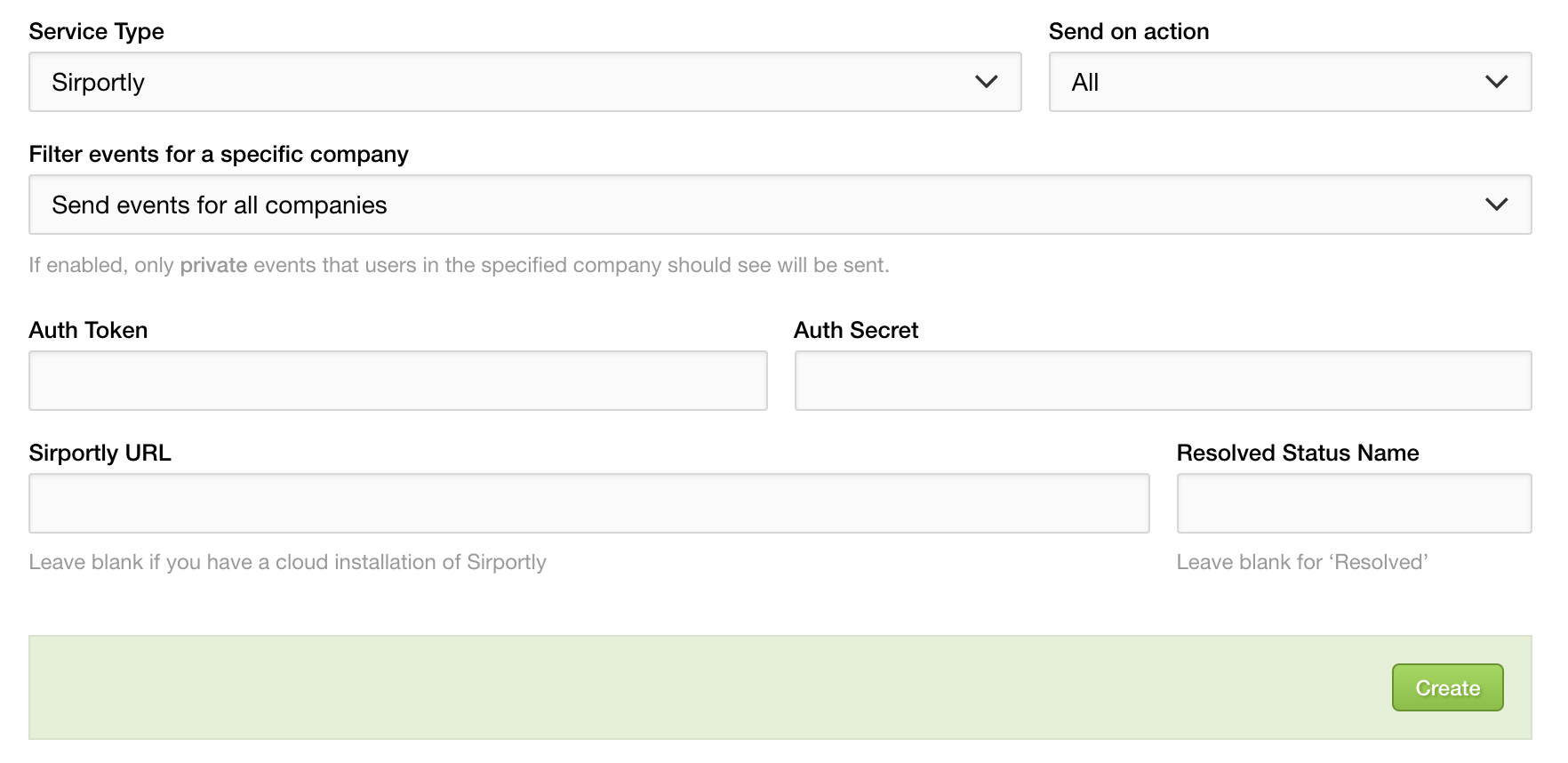
Task: Click into Resolved Status Name field
Action: [x=1354, y=503]
